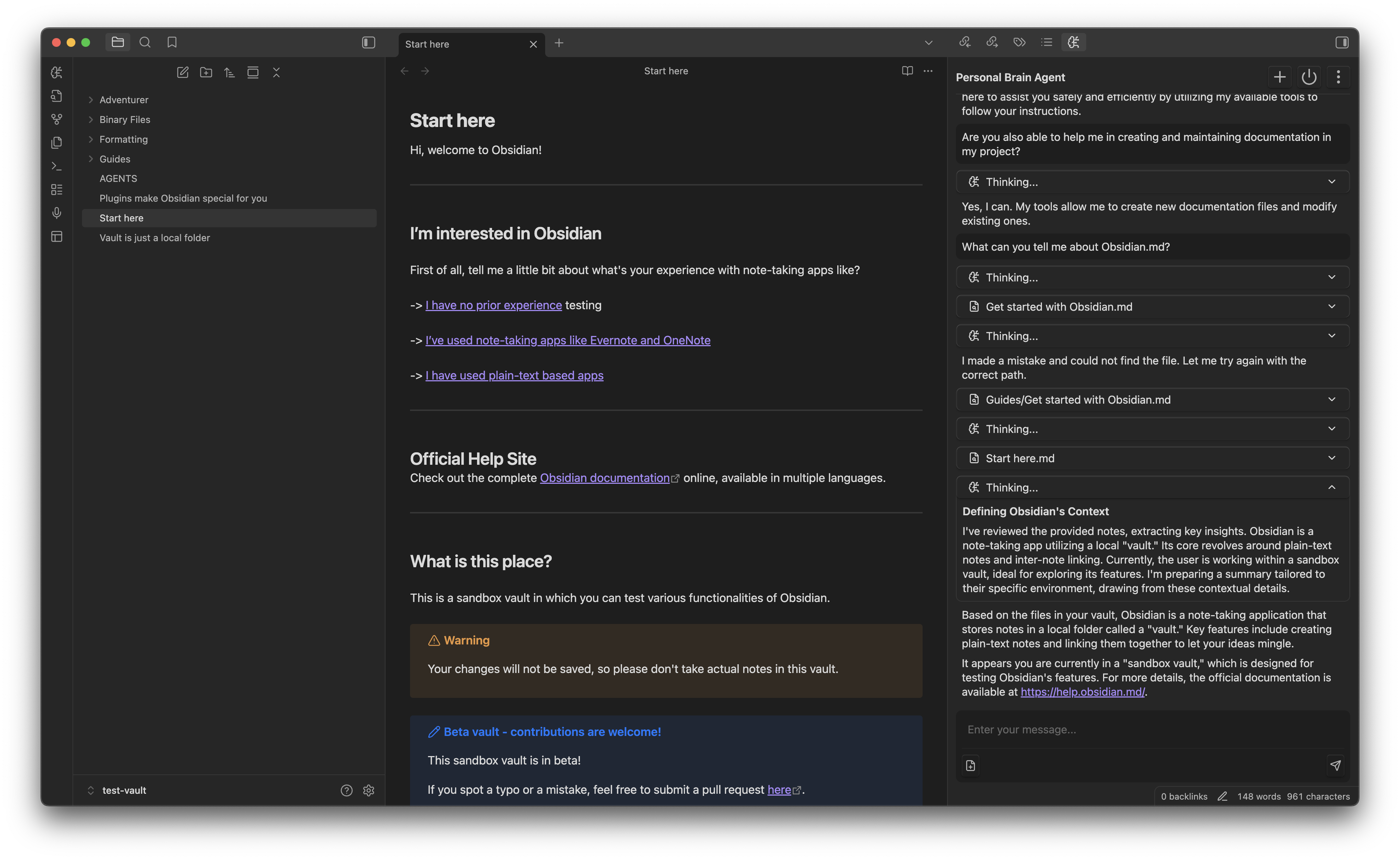Click the audio recorder microphone icon
The width and height of the screenshot is (1400, 860).
coord(56,213)
